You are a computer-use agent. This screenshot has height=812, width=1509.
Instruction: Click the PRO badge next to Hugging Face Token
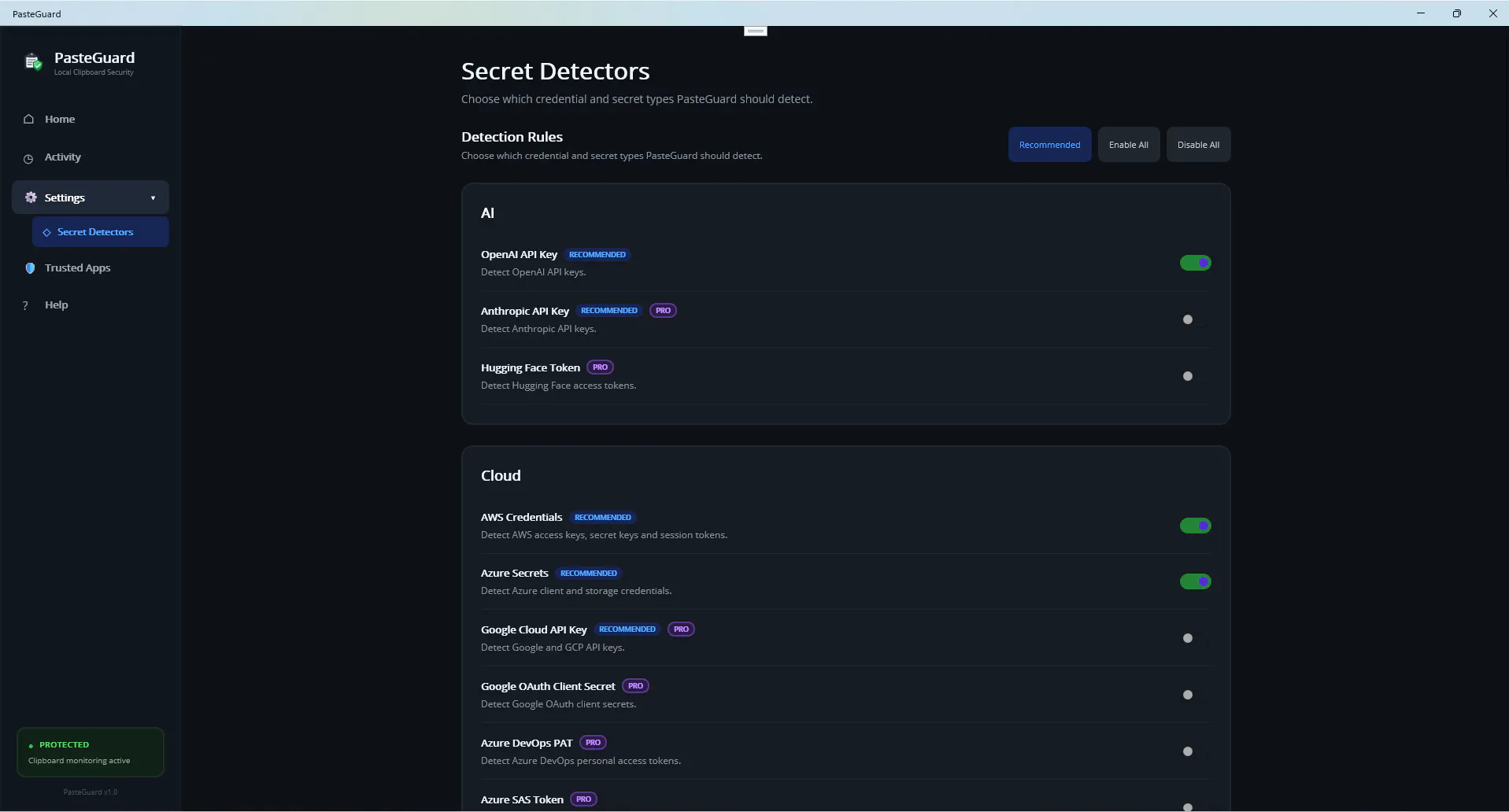coord(600,367)
